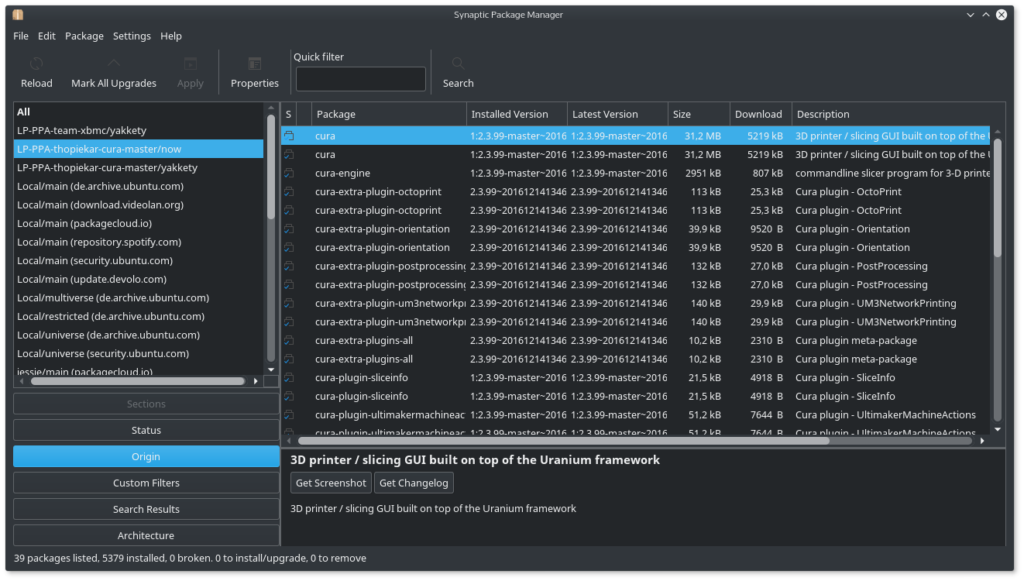Sort by Package column header
This screenshot has width=1024, height=581.
[x=389, y=114]
